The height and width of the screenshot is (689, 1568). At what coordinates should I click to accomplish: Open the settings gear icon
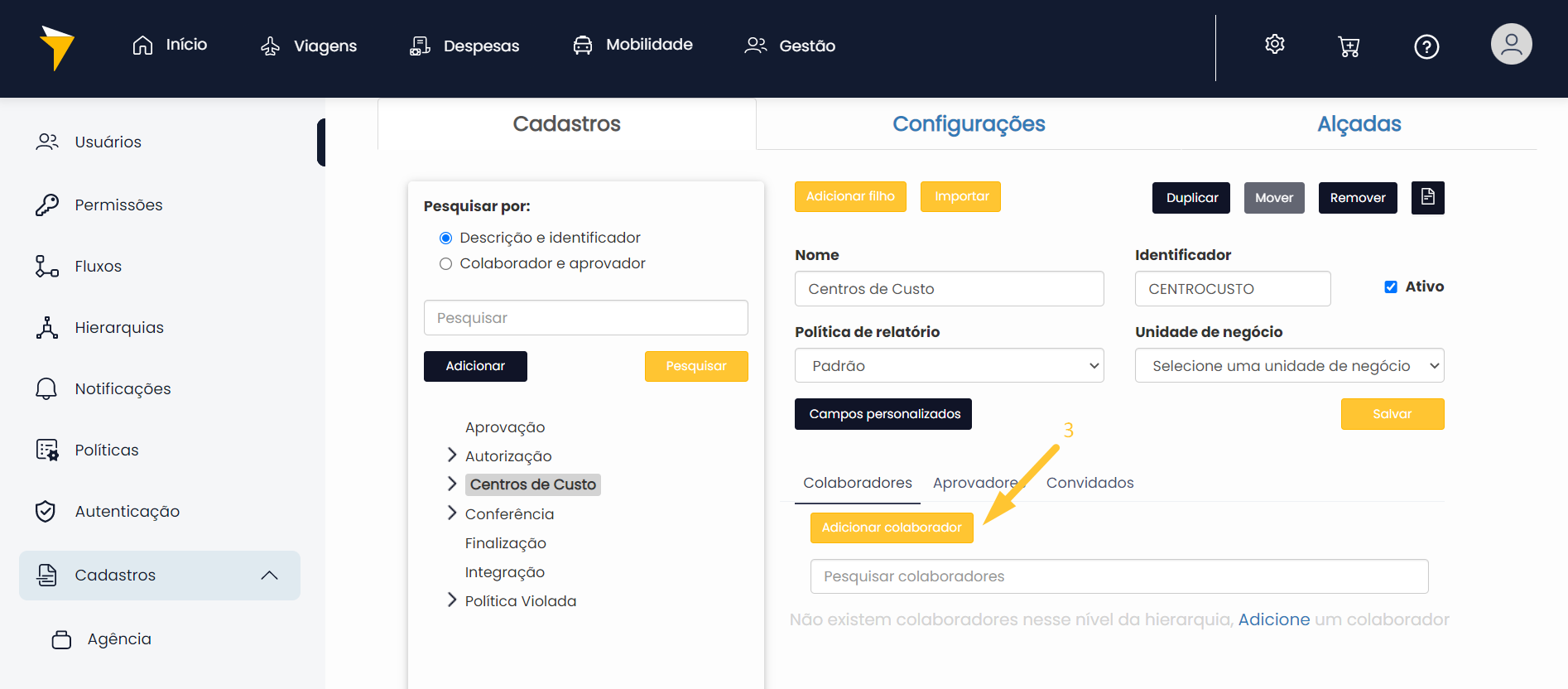[1275, 45]
